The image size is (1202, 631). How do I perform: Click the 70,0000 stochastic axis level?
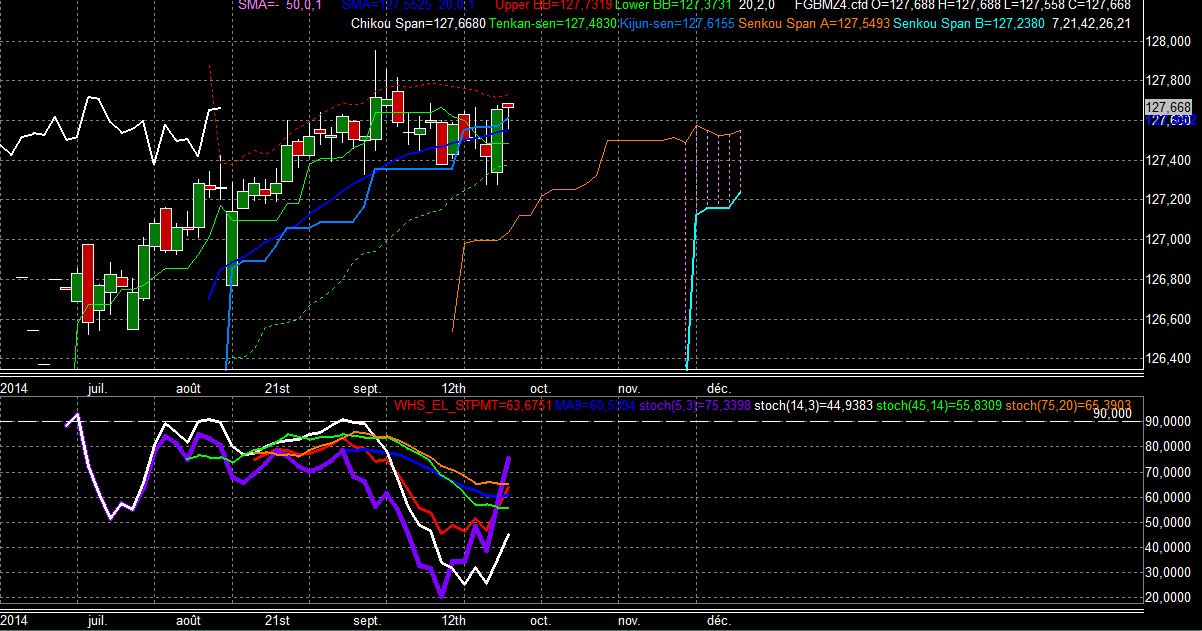point(1169,473)
